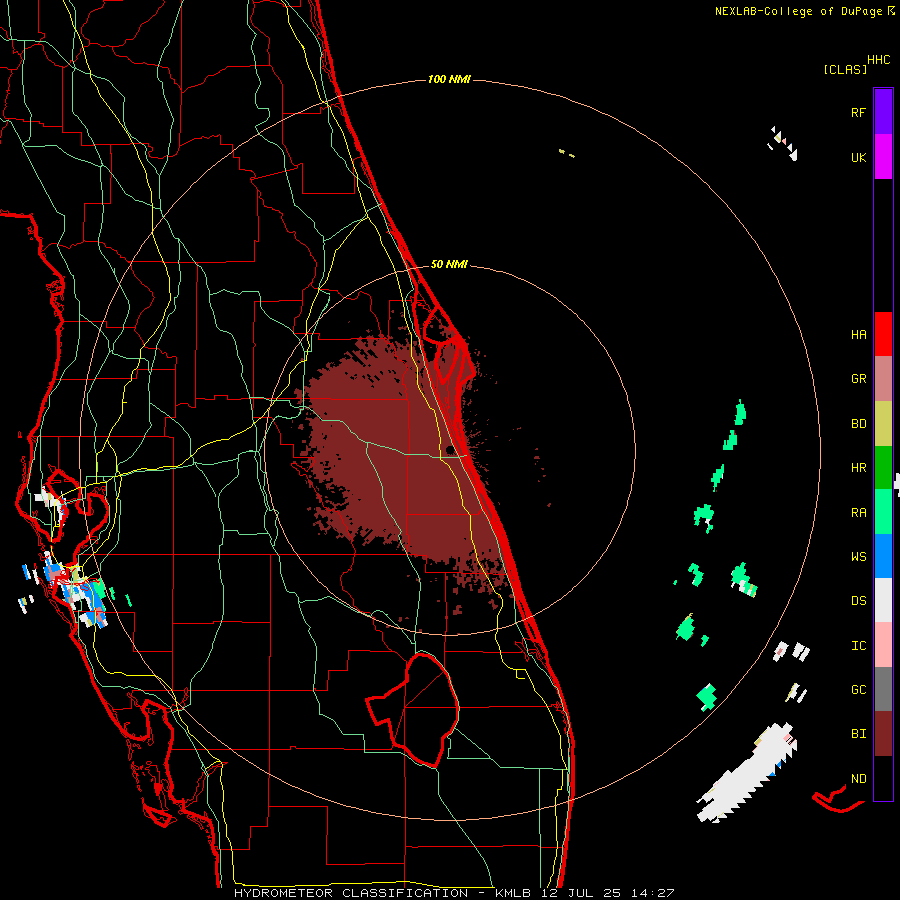Click the "100 NMI" range ring label
Viewport: 900px width, 900px height.
click(449, 79)
